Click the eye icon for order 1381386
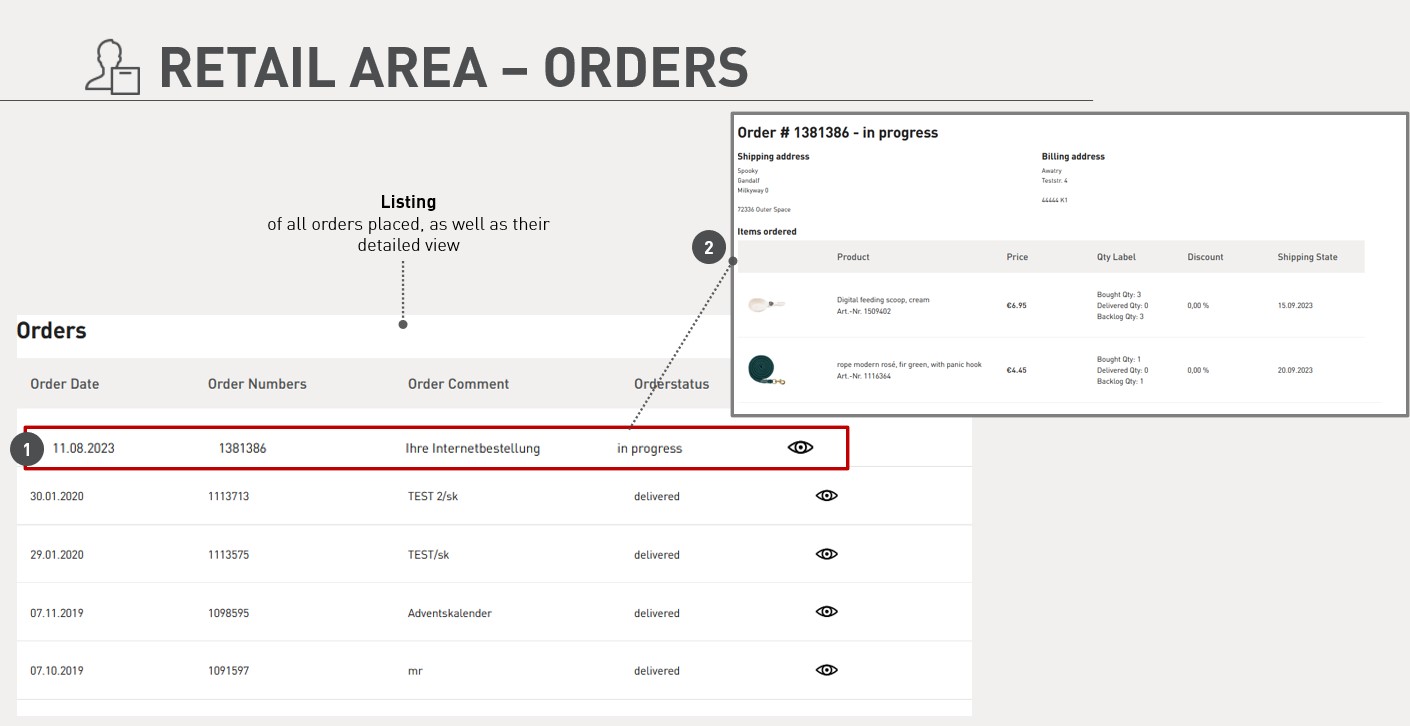 pyautogui.click(x=800, y=448)
